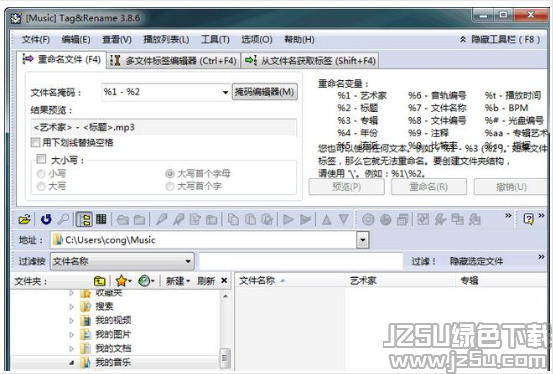The image size is (553, 374).
Task: Enable replace spaces with underscores checkbox
Action: point(35,142)
